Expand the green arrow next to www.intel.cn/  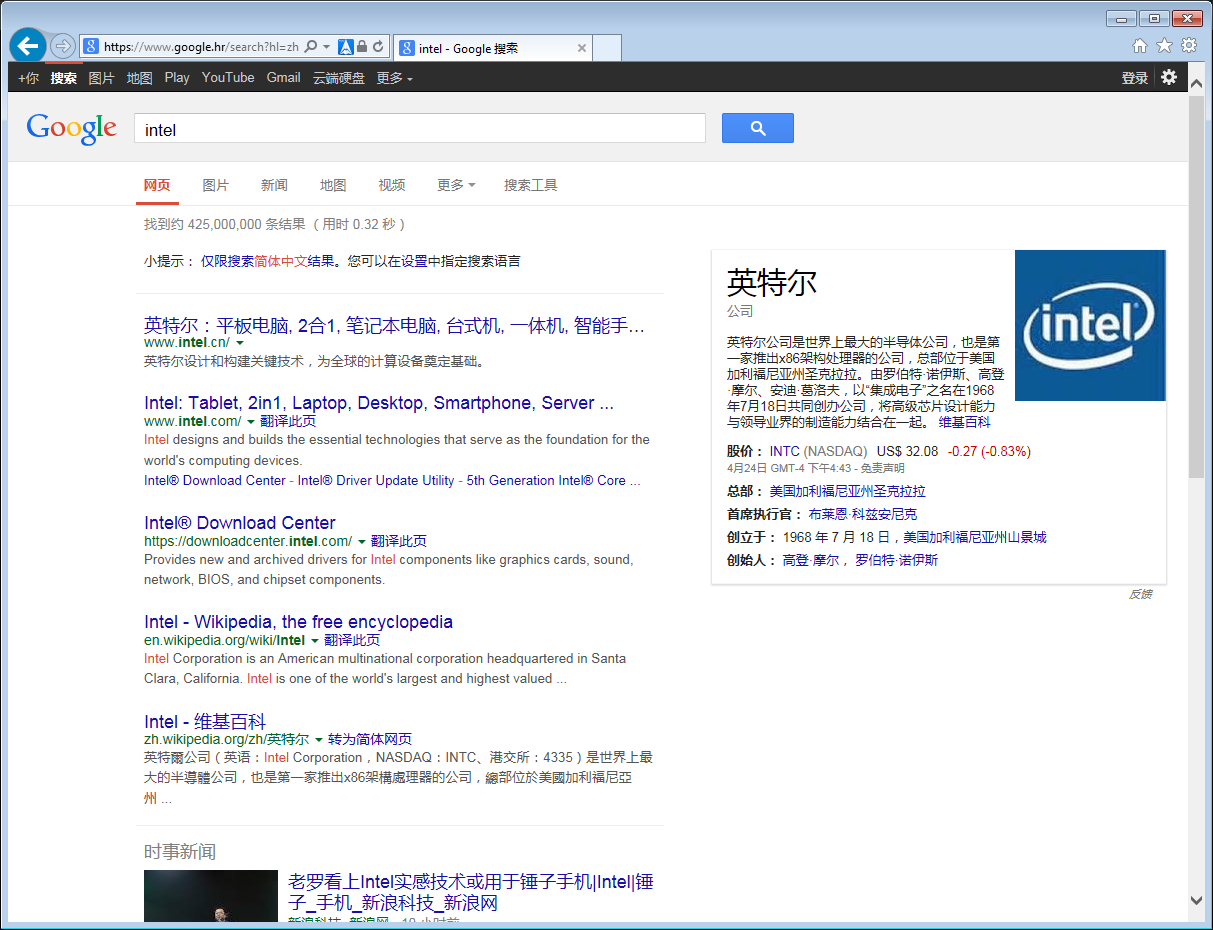tap(240, 343)
